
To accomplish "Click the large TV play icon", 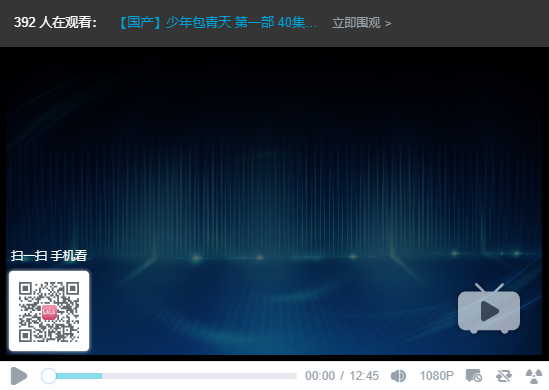I will 489,308.
